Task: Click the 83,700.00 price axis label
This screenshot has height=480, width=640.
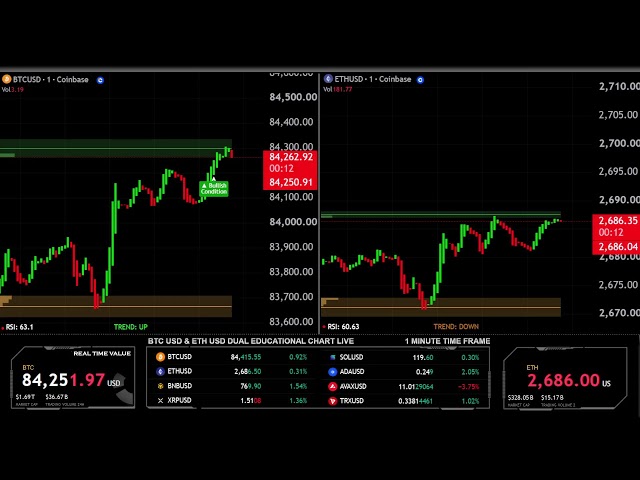Action: [x=291, y=297]
